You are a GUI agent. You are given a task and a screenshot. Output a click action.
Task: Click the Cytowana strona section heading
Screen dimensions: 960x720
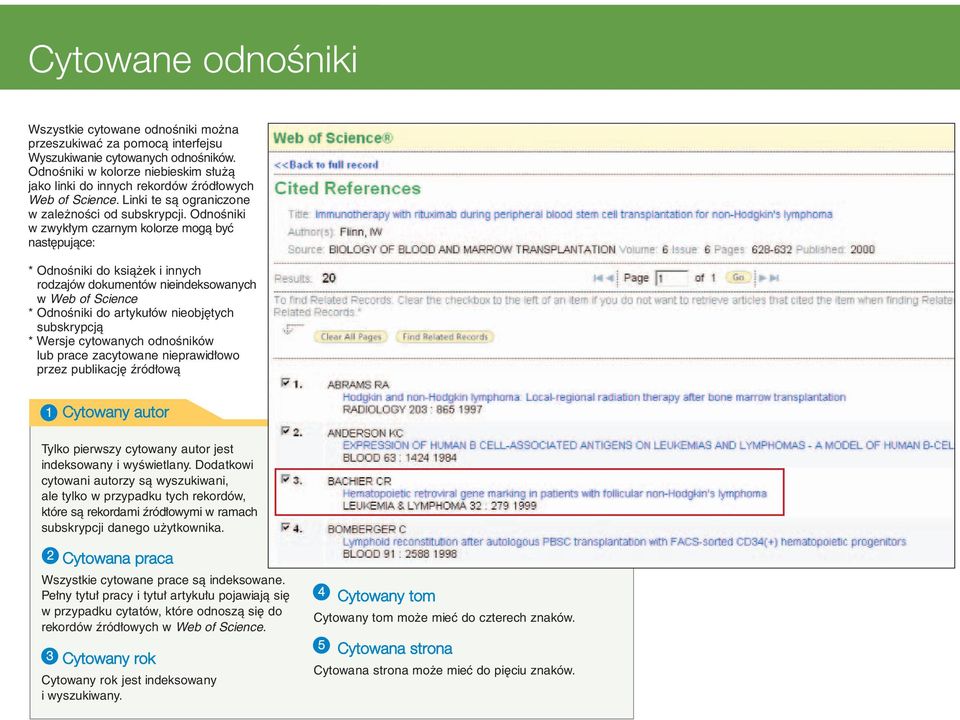(x=395, y=648)
